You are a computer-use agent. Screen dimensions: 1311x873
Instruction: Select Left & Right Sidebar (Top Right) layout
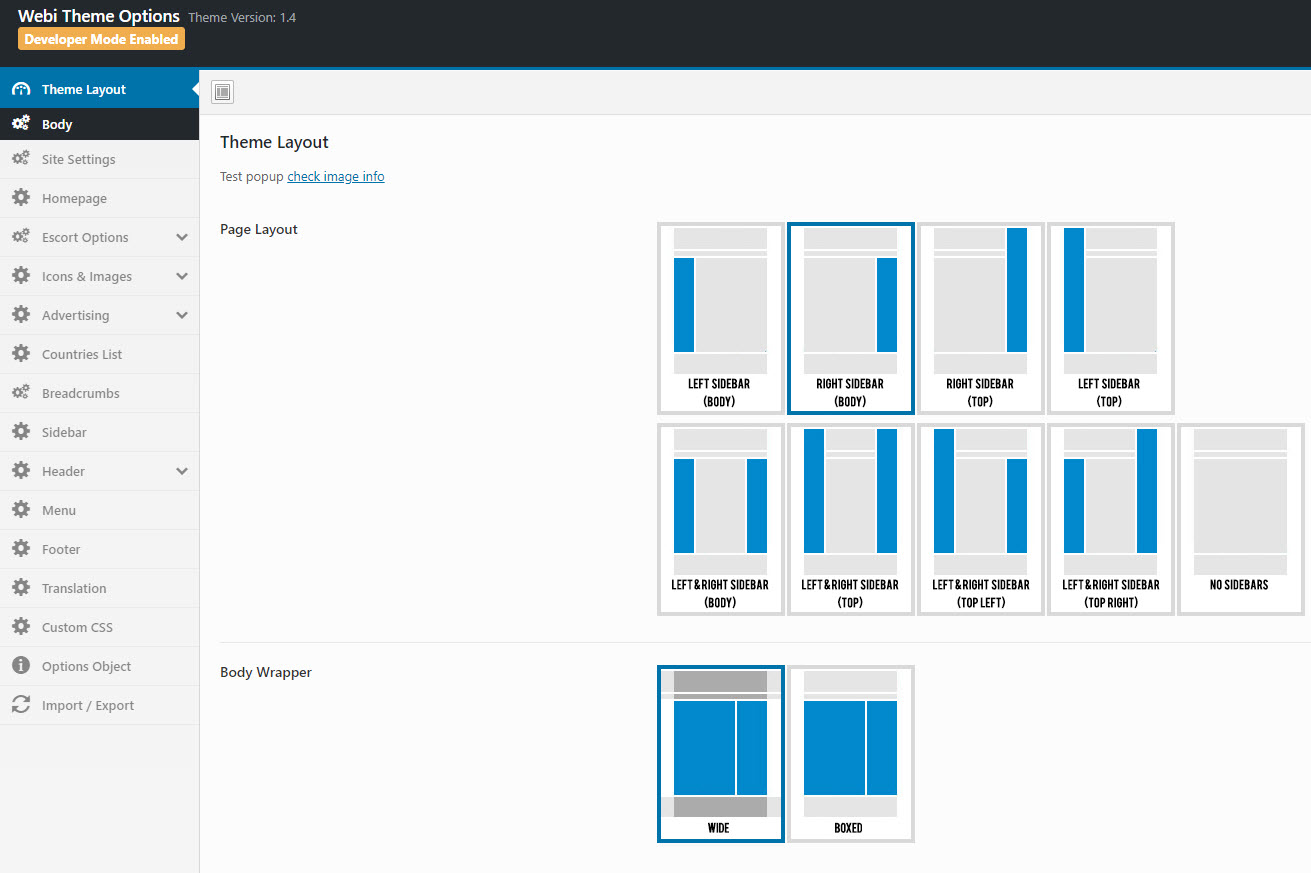1110,519
